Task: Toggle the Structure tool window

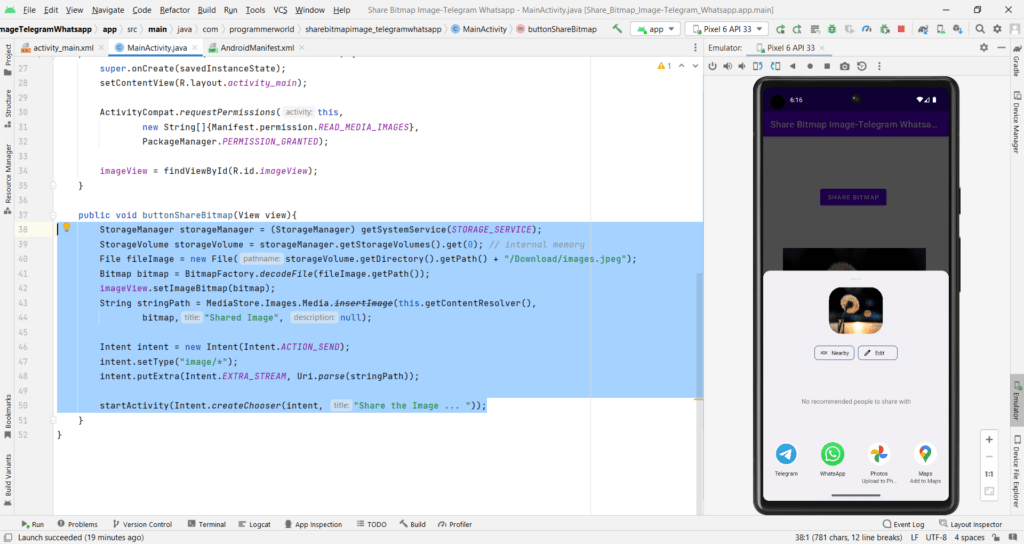Action: (8, 108)
